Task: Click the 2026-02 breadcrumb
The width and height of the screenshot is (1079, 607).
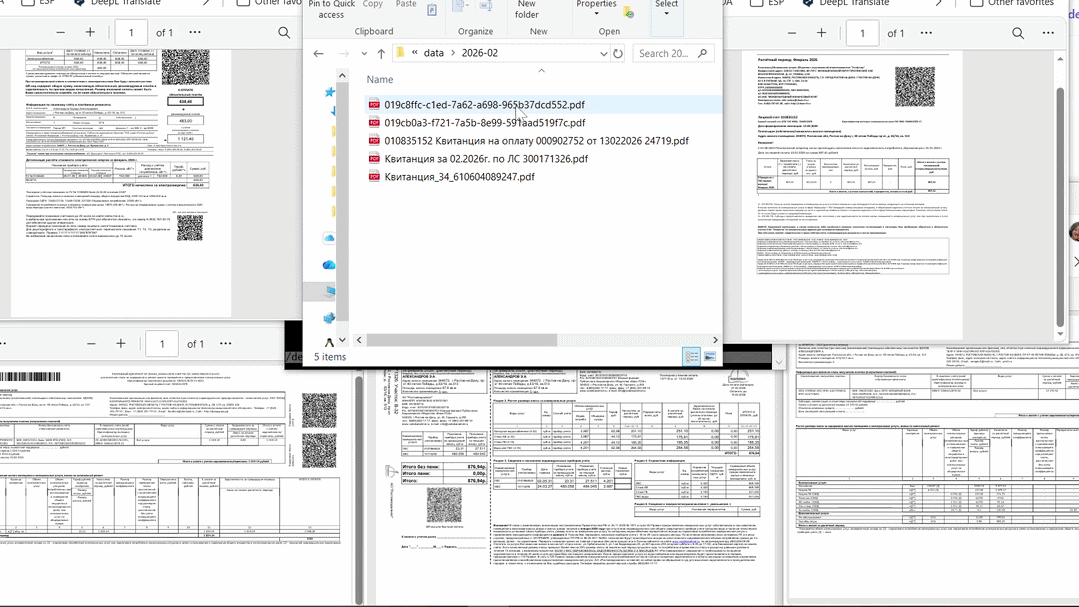Action: [x=480, y=53]
